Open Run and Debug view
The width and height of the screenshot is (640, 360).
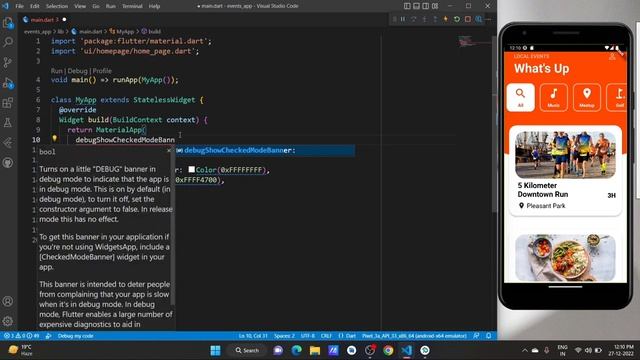(8, 83)
